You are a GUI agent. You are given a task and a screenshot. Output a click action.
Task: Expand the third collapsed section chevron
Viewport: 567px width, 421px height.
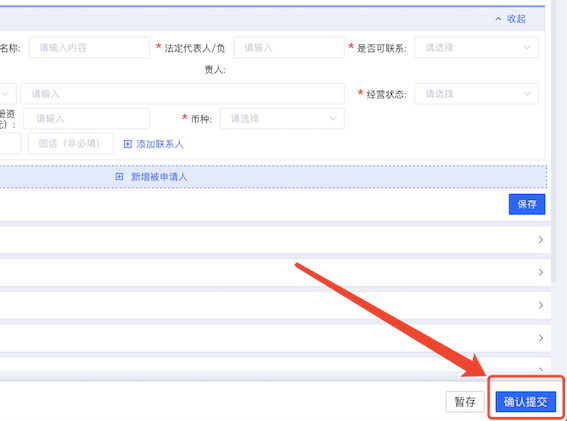[x=541, y=305]
